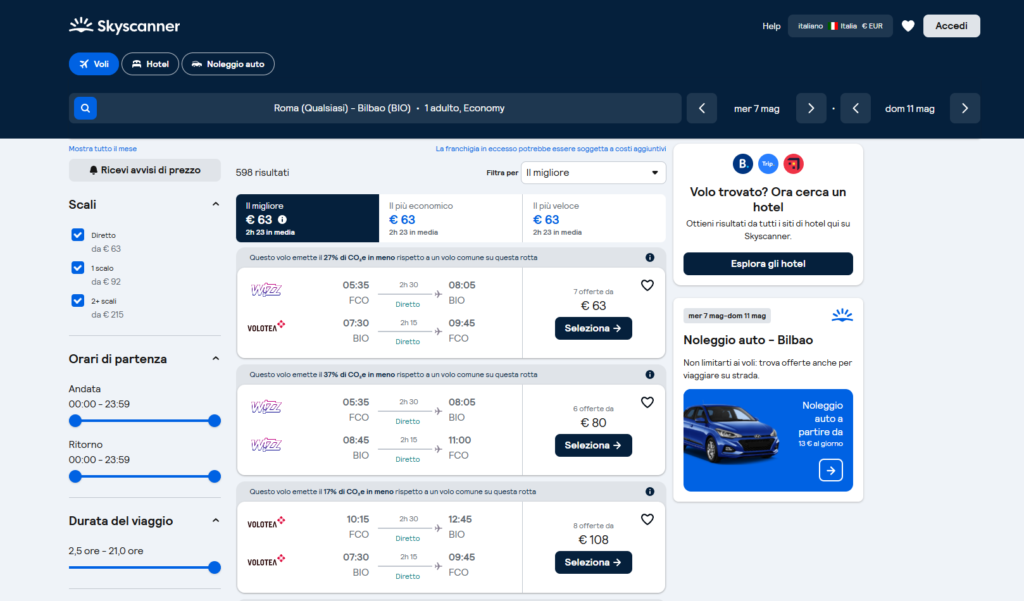Select the Il più economico sorting tab

(x=451, y=218)
